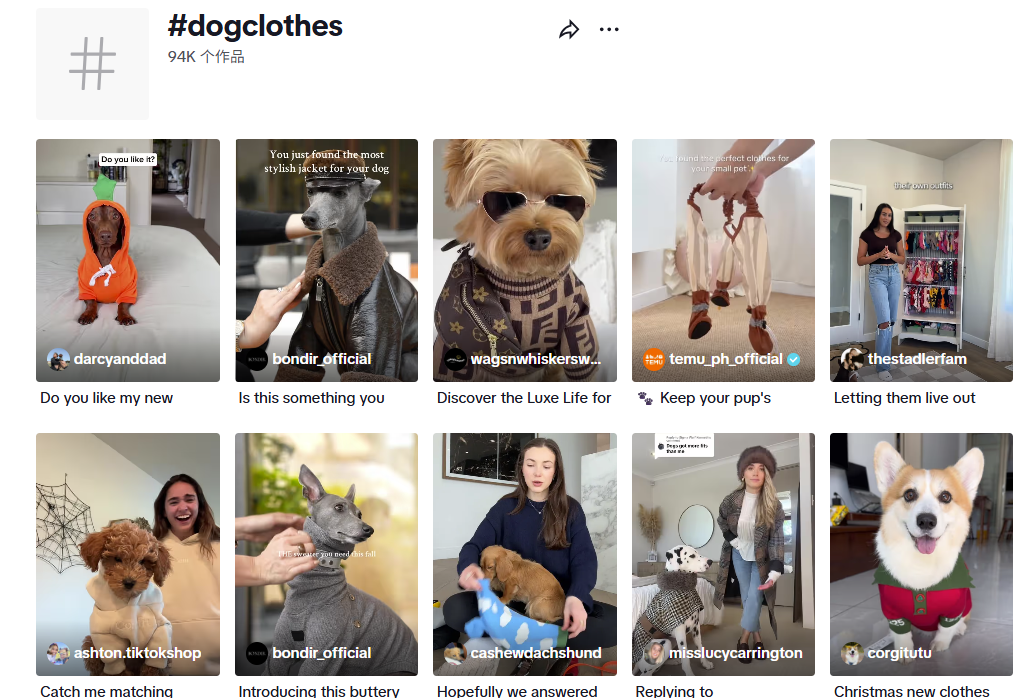Open the three-dot more options menu

point(609,30)
